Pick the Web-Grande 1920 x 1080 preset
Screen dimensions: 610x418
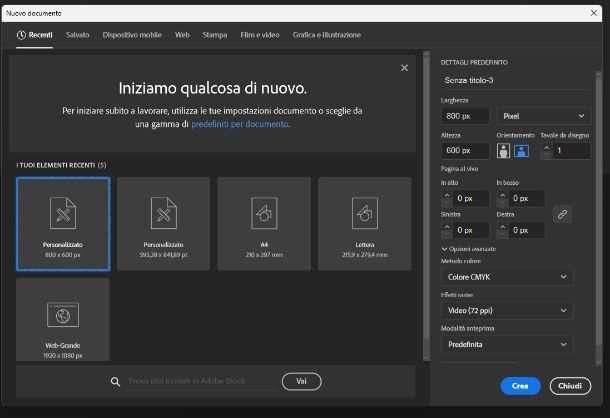[63, 320]
